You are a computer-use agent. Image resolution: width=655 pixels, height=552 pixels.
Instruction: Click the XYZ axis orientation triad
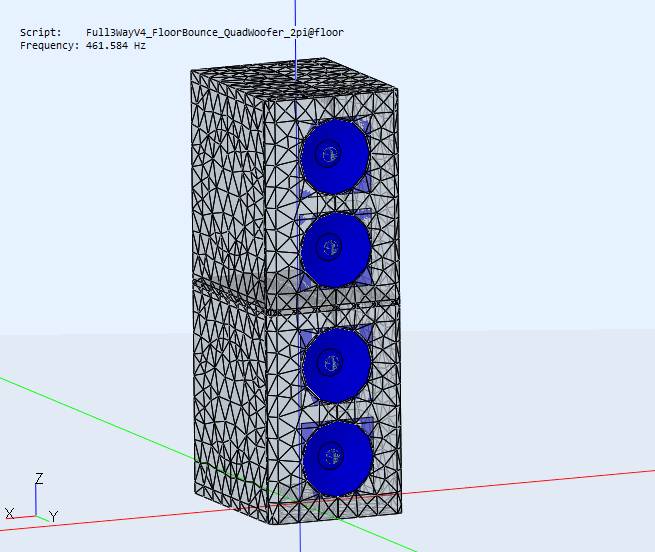click(x=32, y=498)
